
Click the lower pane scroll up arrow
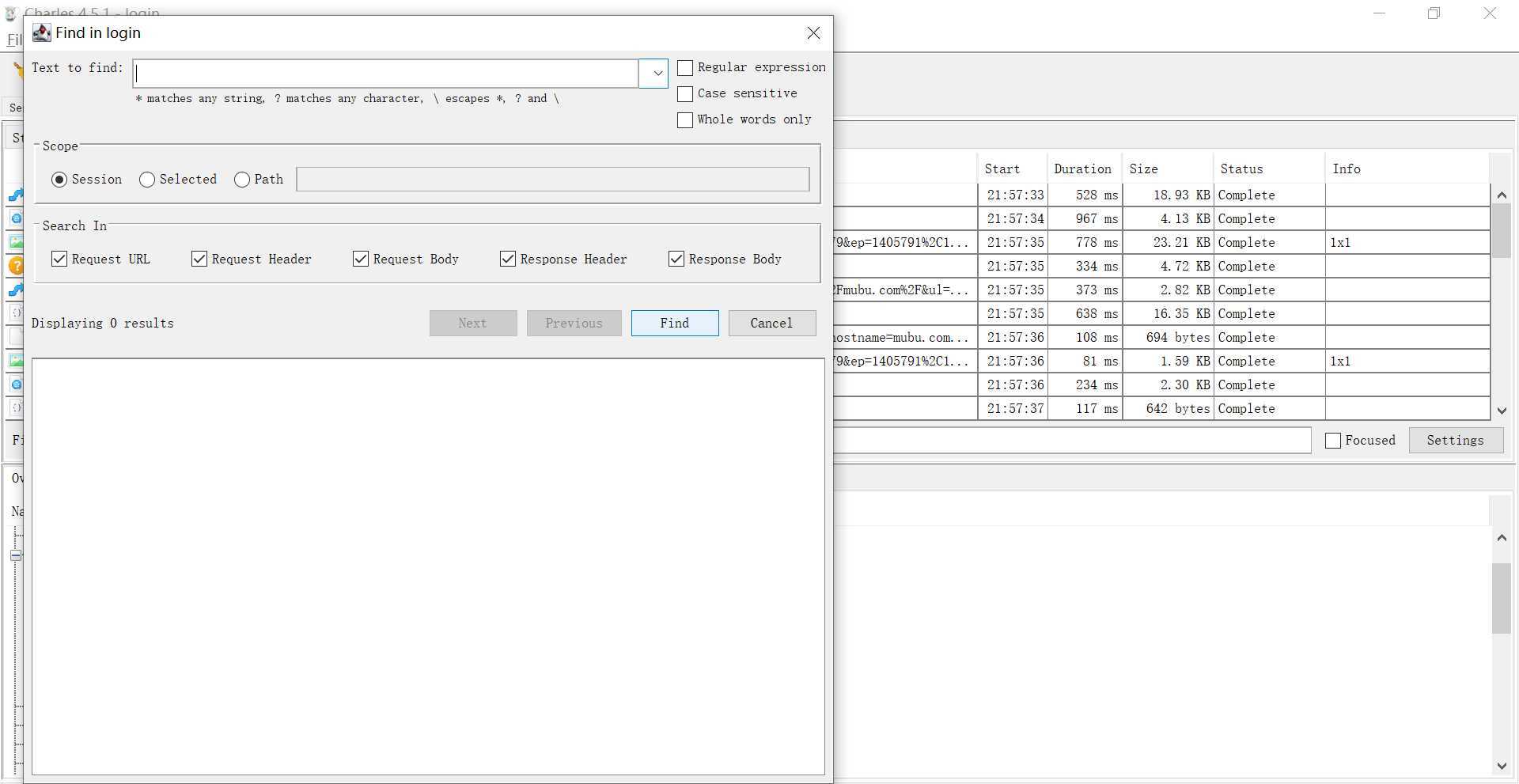click(1502, 538)
